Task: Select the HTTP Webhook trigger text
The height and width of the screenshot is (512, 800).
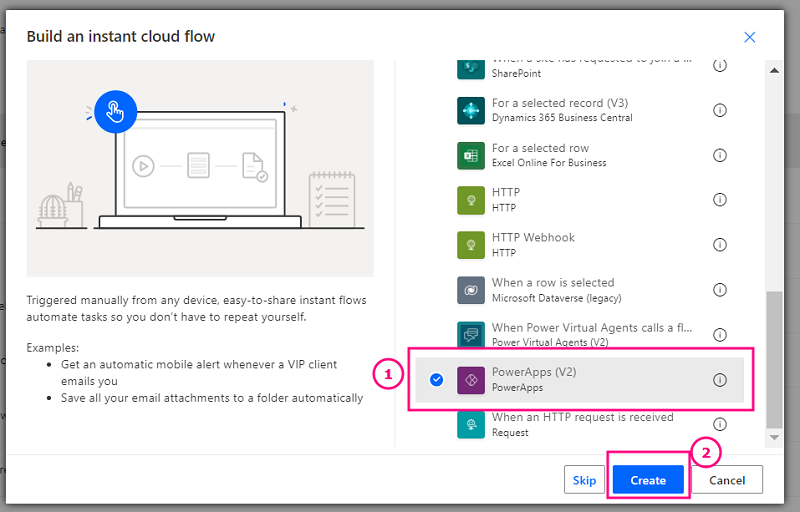Action: click(533, 238)
